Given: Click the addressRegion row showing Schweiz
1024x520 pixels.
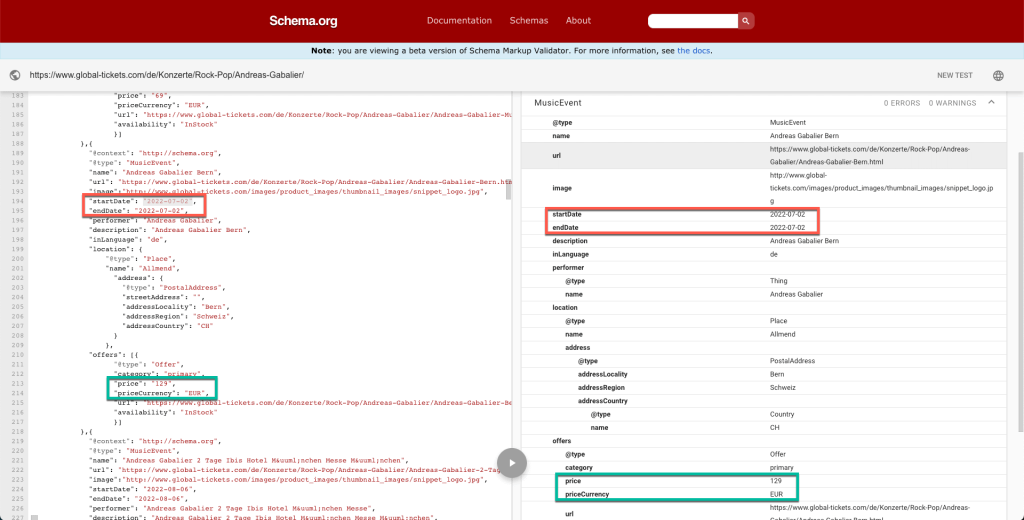Looking at the screenshot, I should pyautogui.click(x=763, y=387).
